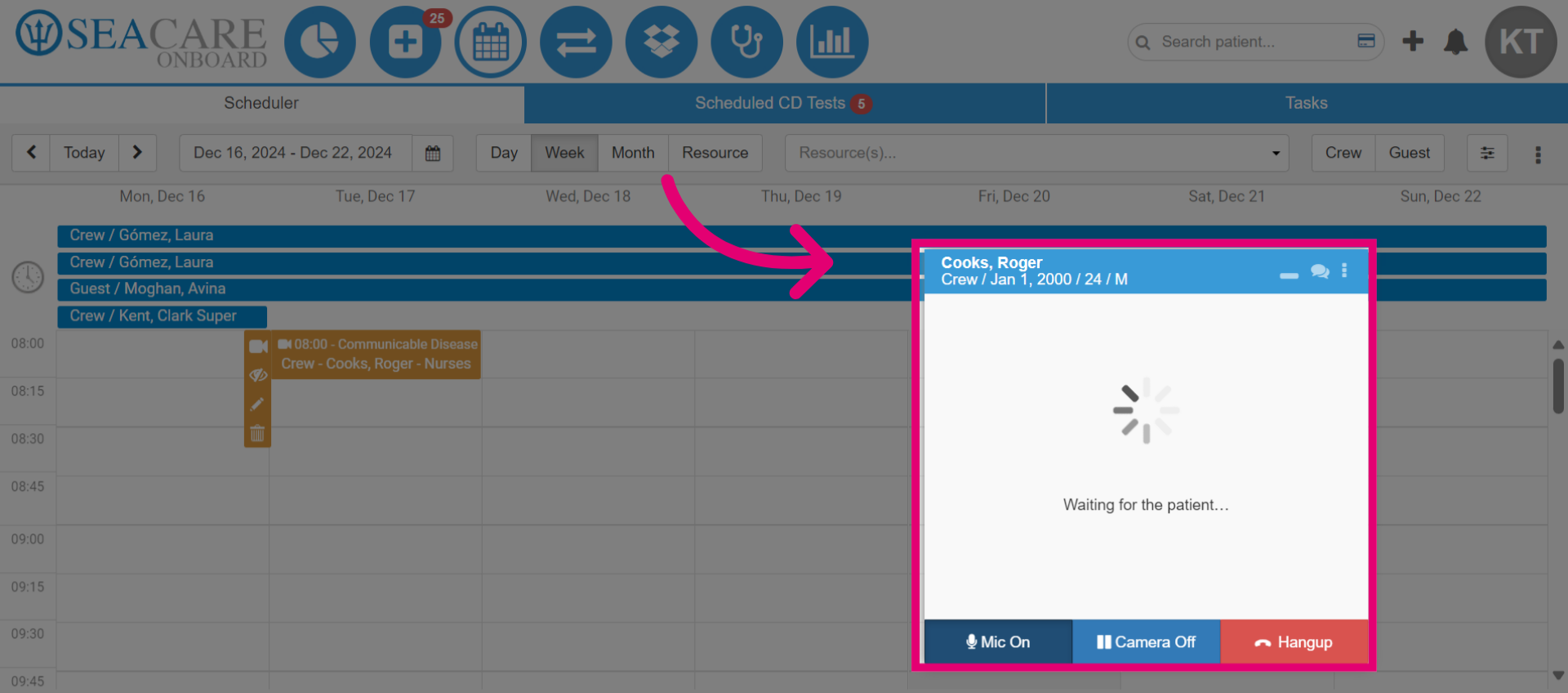
Task: Switch to the Scheduled CD Tests tab
Action: click(x=784, y=103)
